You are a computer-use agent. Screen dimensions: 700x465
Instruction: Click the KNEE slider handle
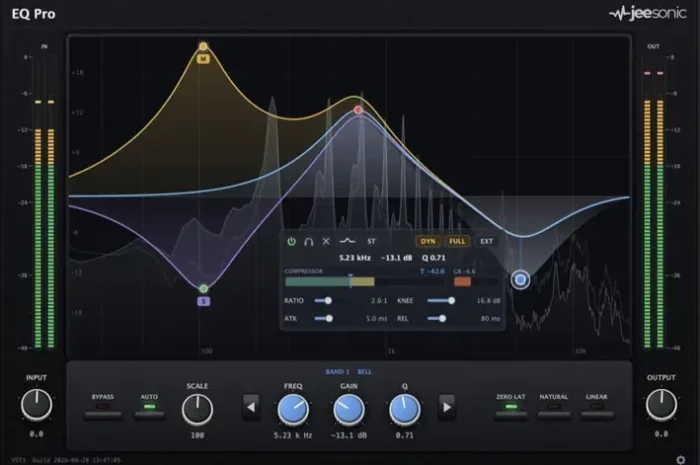(x=451, y=301)
